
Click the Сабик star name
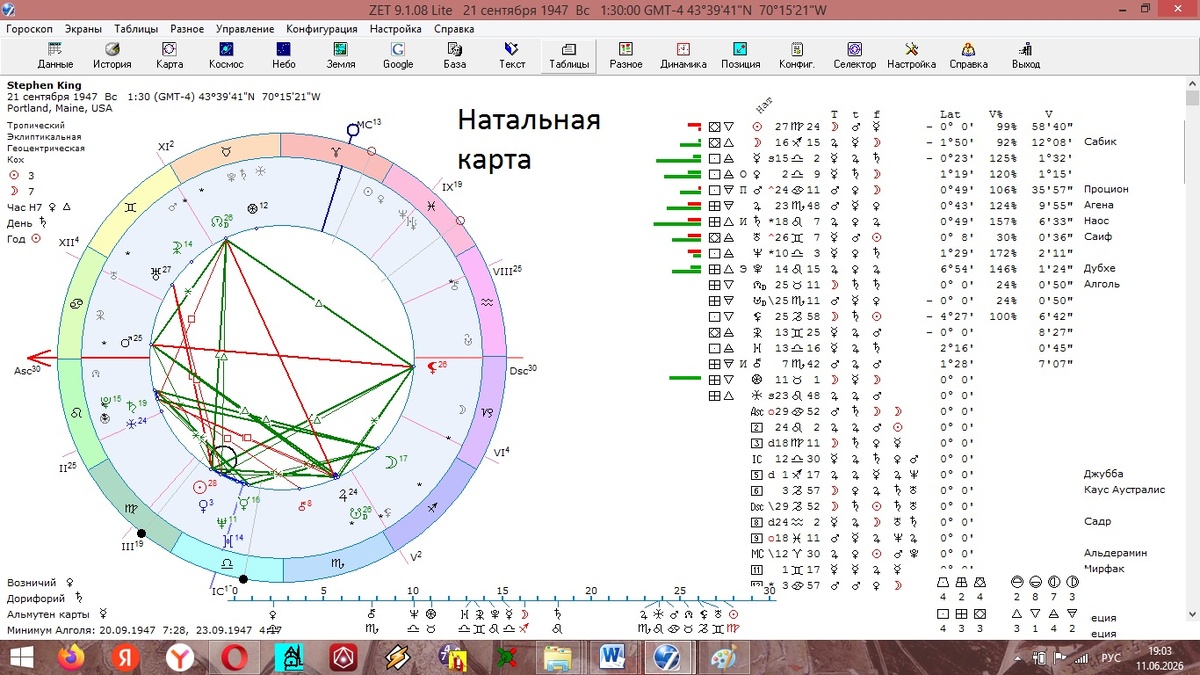pos(1100,141)
